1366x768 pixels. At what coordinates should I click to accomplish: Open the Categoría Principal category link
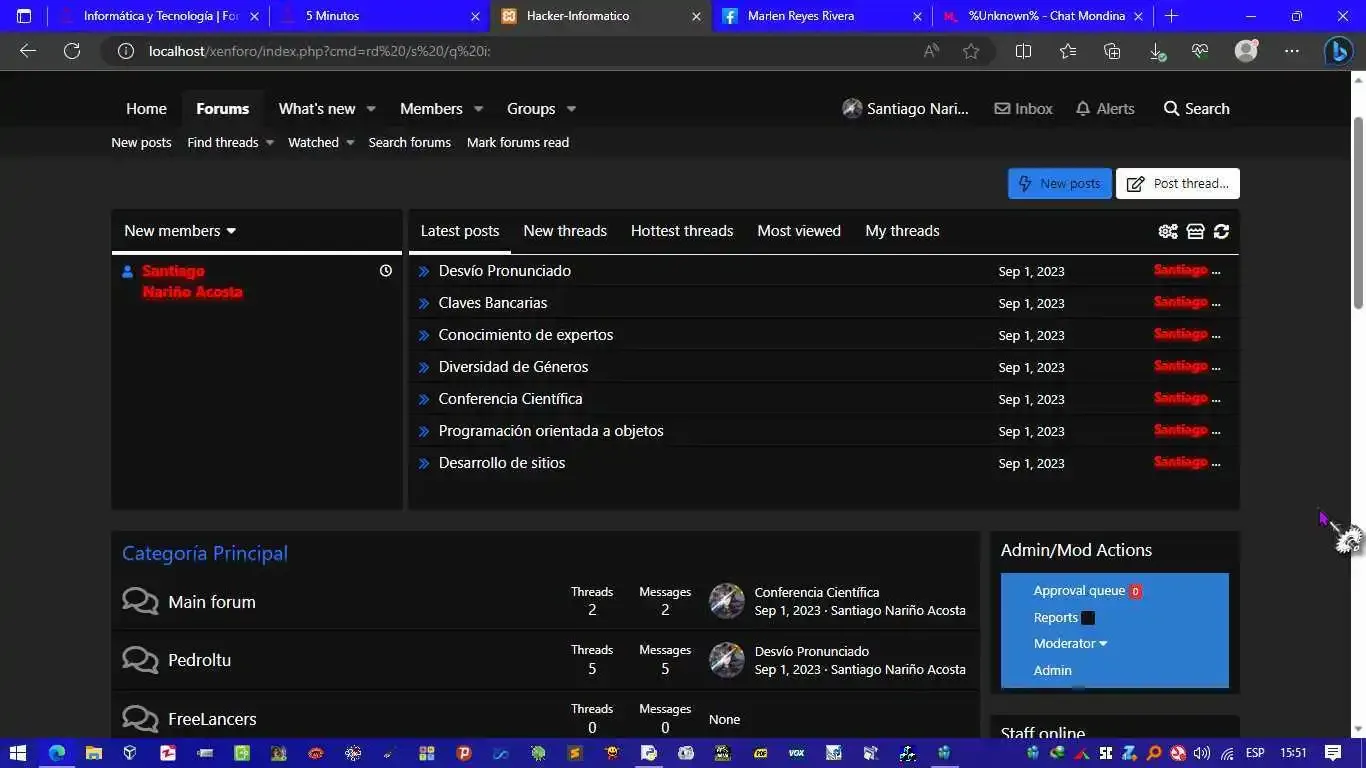205,553
